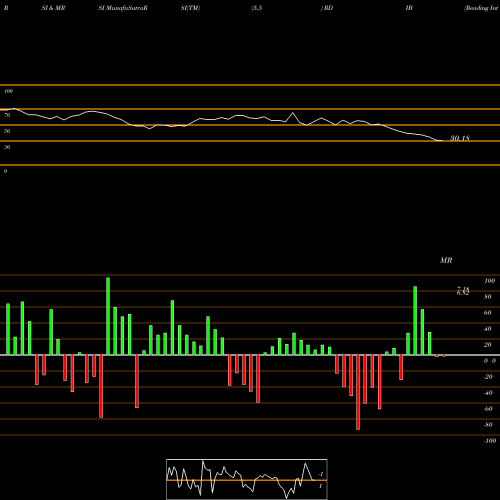Viewport: 500px width, 500px height.
Task: Click the tallest green bar in the MR histogram
Action: point(108,316)
